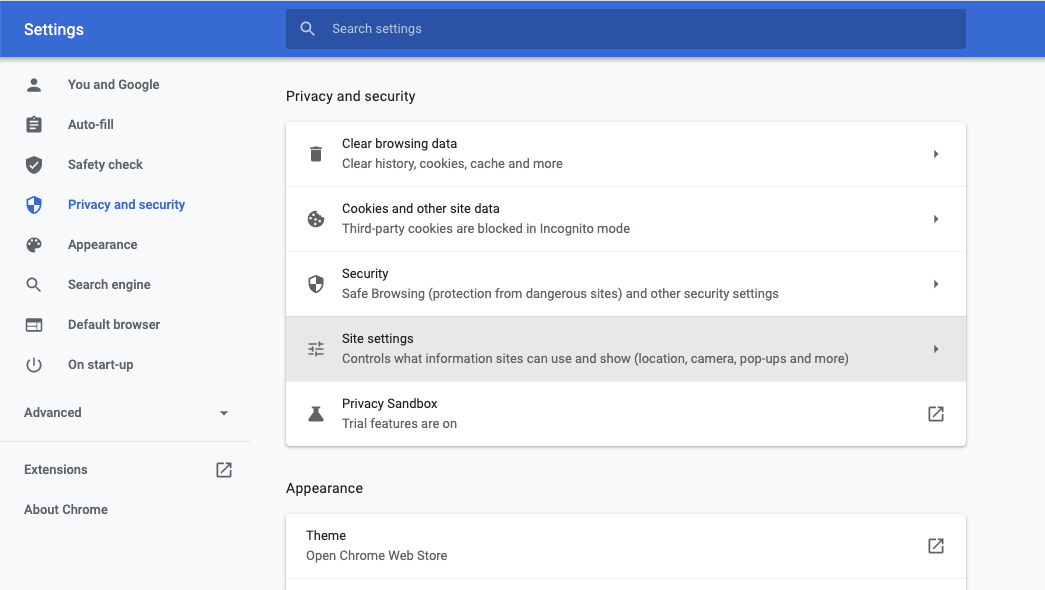1045x590 pixels.
Task: Click the open-in-new icon in the Theme row
Action: pyautogui.click(x=936, y=546)
